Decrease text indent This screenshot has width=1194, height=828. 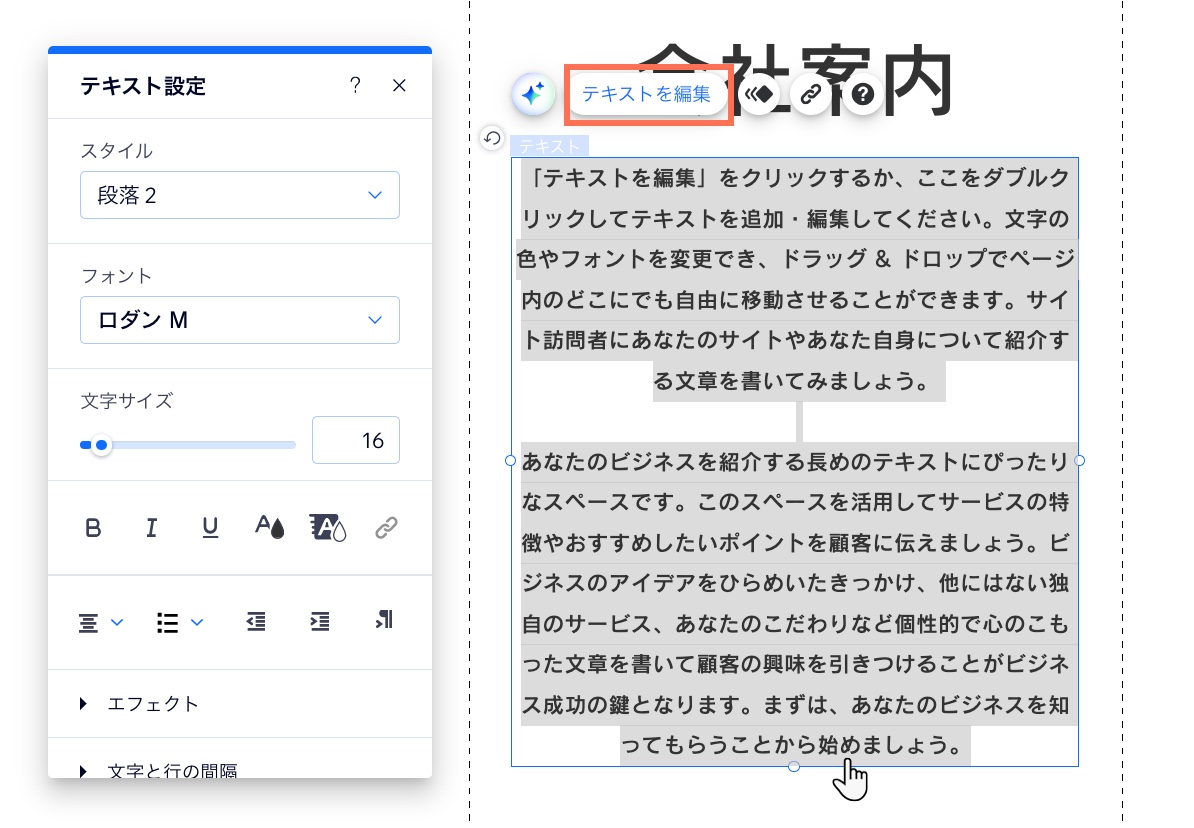click(x=256, y=622)
